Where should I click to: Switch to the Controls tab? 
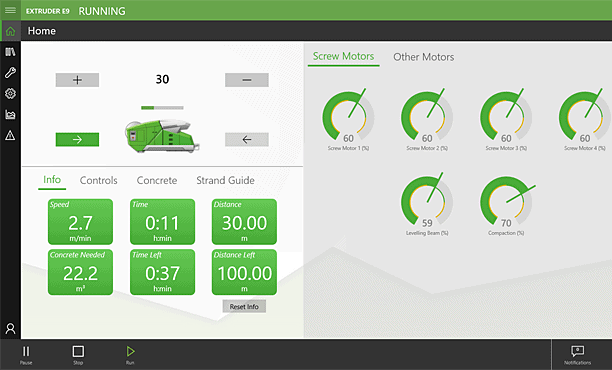coord(98,180)
